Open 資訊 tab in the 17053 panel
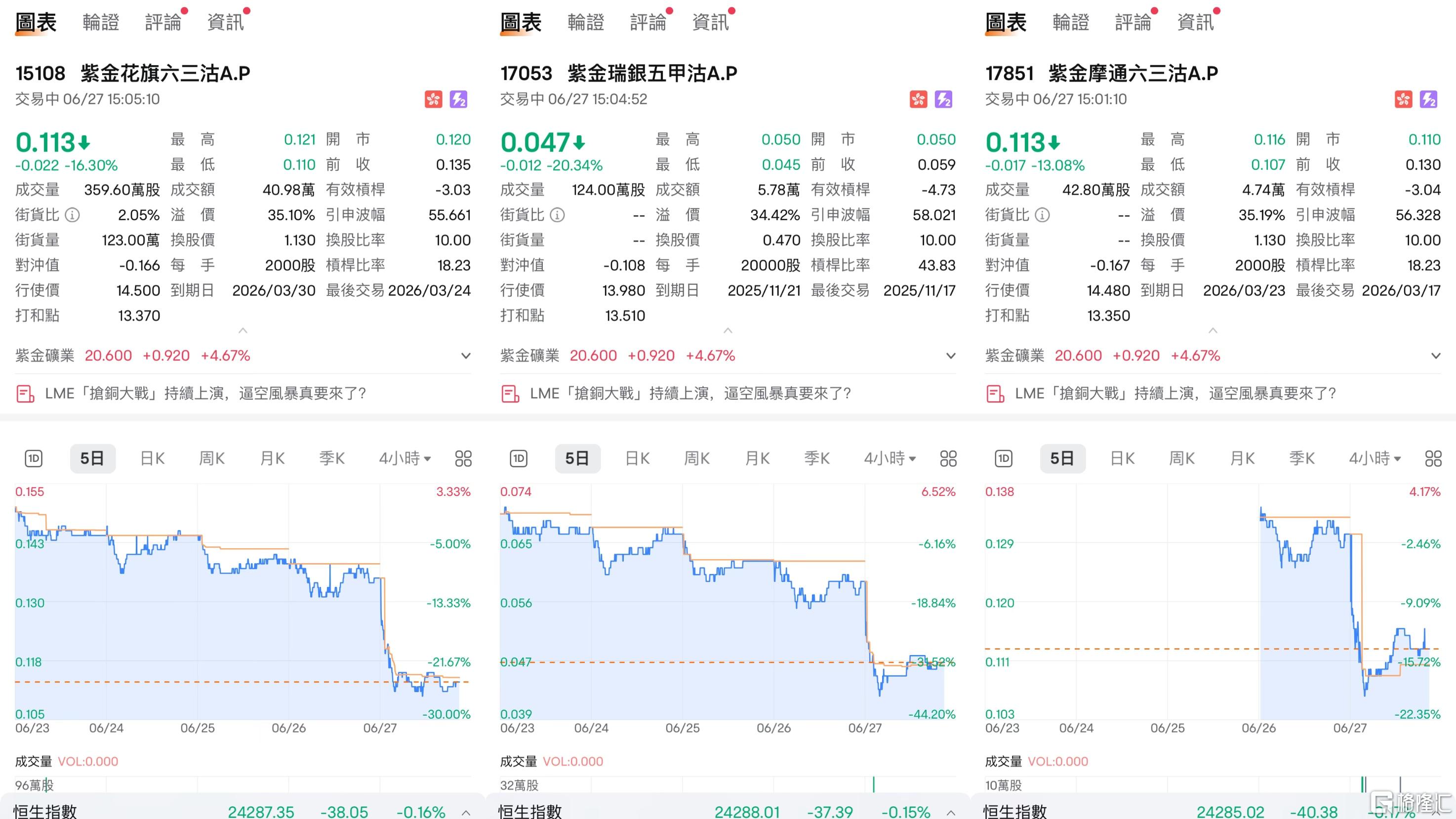The image size is (1456, 819). [711, 23]
